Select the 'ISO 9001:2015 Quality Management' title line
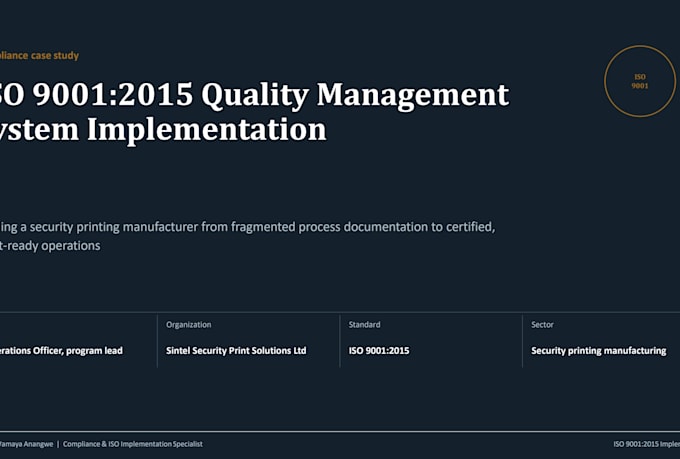This screenshot has width=680, height=459. click(x=255, y=95)
